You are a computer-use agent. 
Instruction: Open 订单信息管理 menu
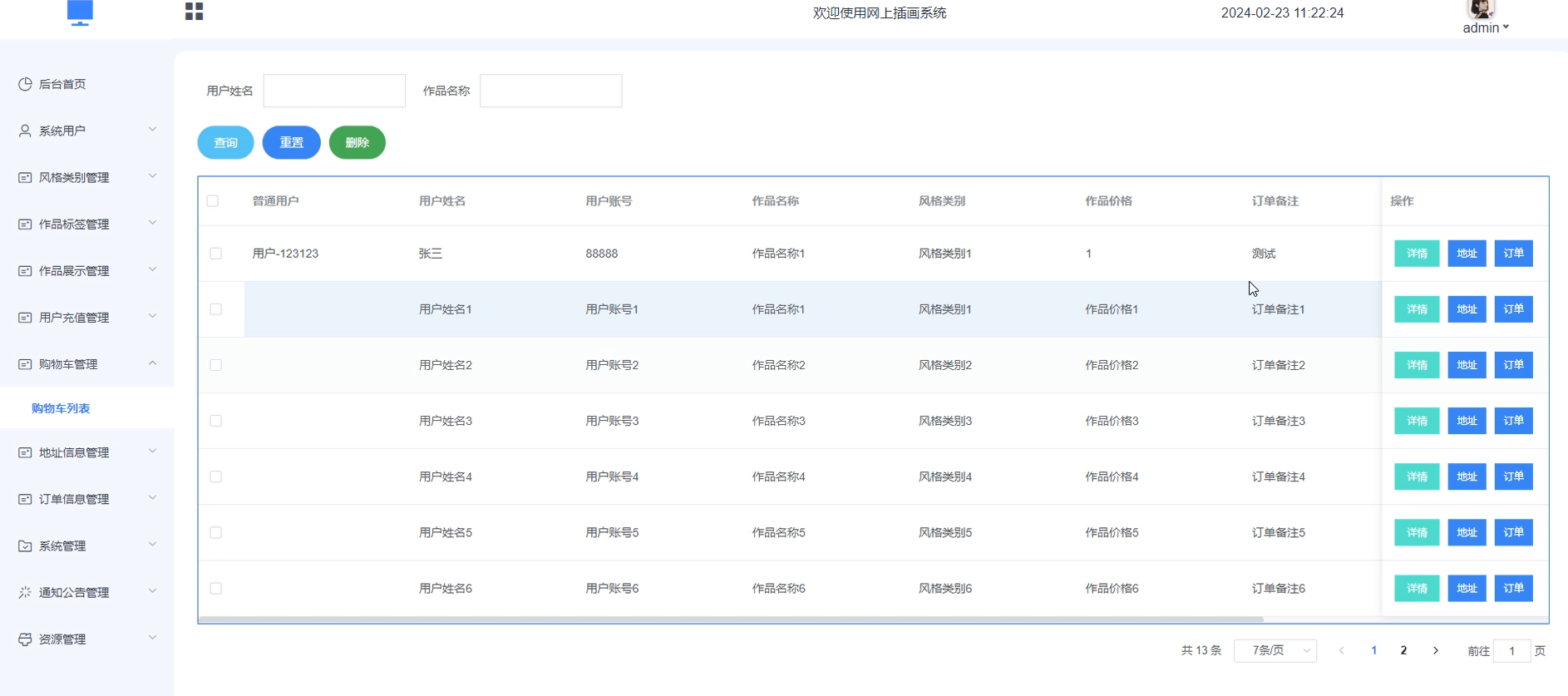[x=87, y=499]
